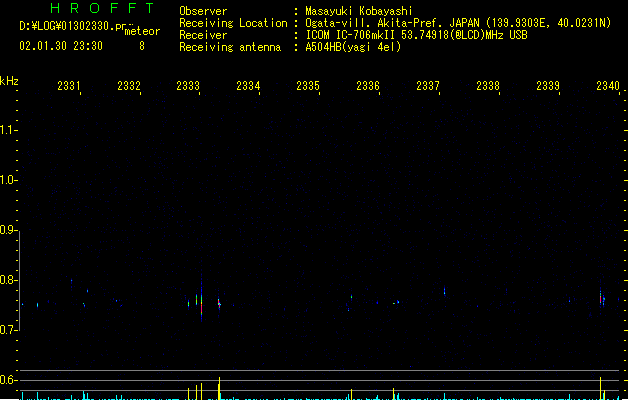The image size is (629, 400).
Task: Click the Ogata-vill. Akita-Pref. JAPAN location text
Action: [458, 23]
